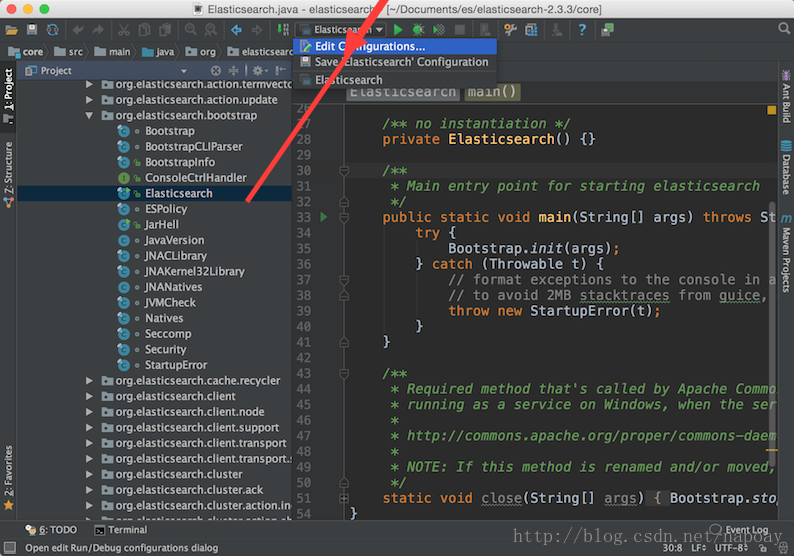Click the Scroll from Source target icon
Image resolution: width=794 pixels, height=556 pixels.
tap(216, 70)
